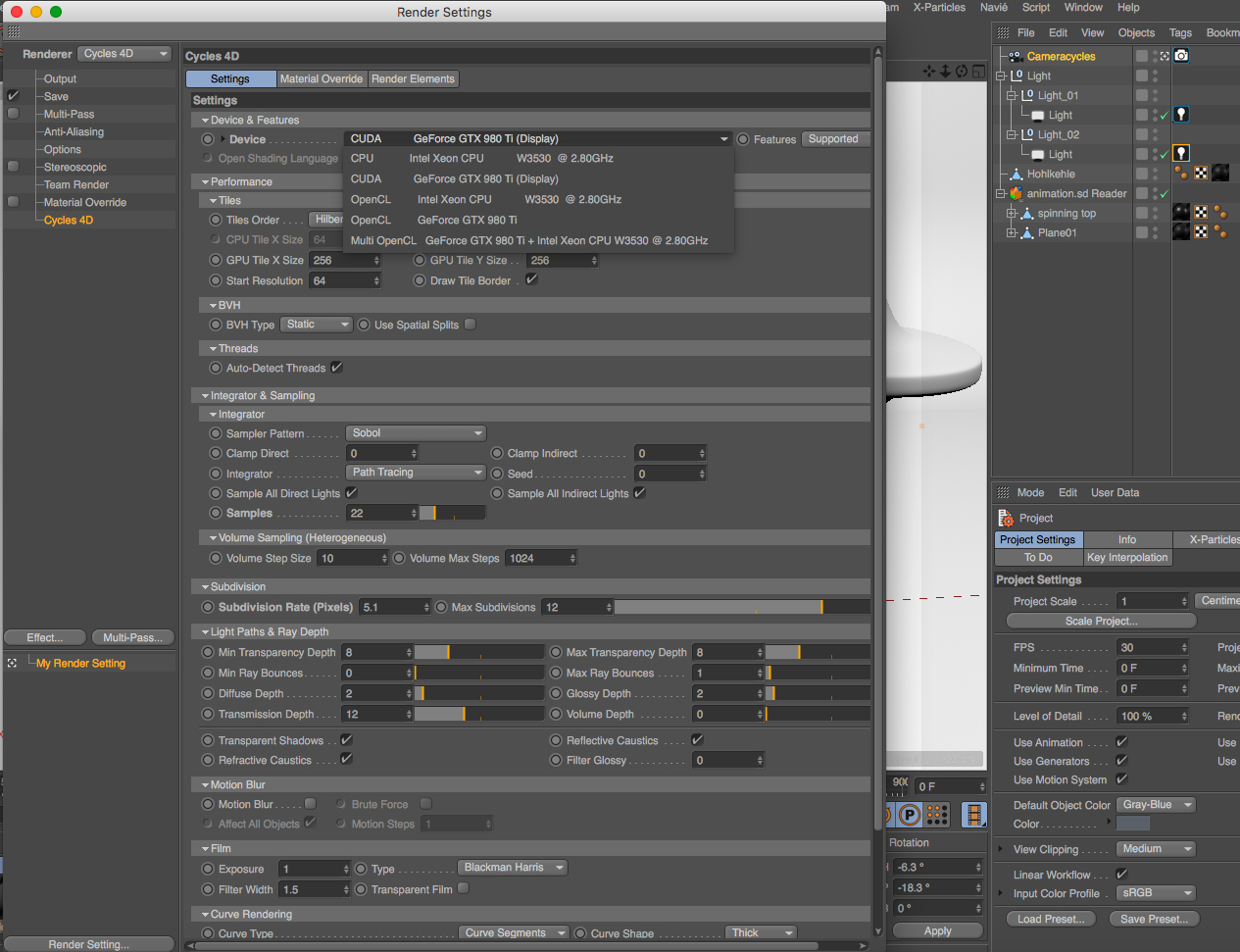Click the Samples slider bar
1240x952 pixels.
[453, 513]
